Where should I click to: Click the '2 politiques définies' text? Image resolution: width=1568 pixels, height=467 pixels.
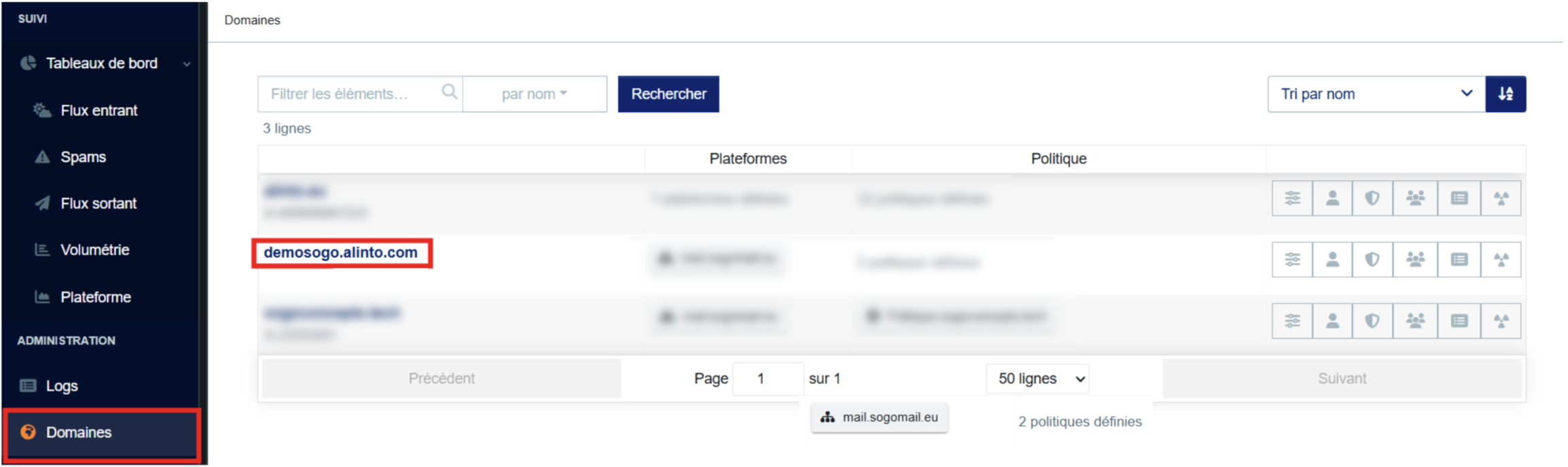click(1080, 421)
